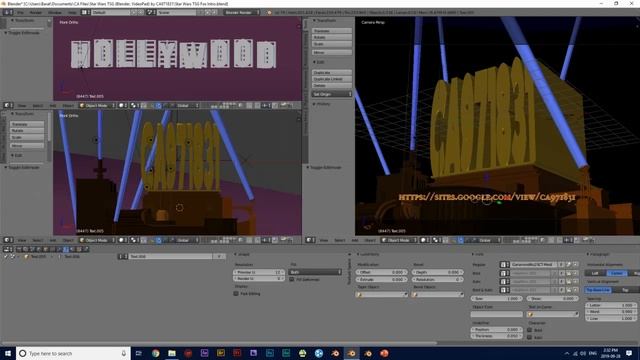Open the Set Origin dropdown
The height and width of the screenshot is (360, 640).
tap(331, 94)
